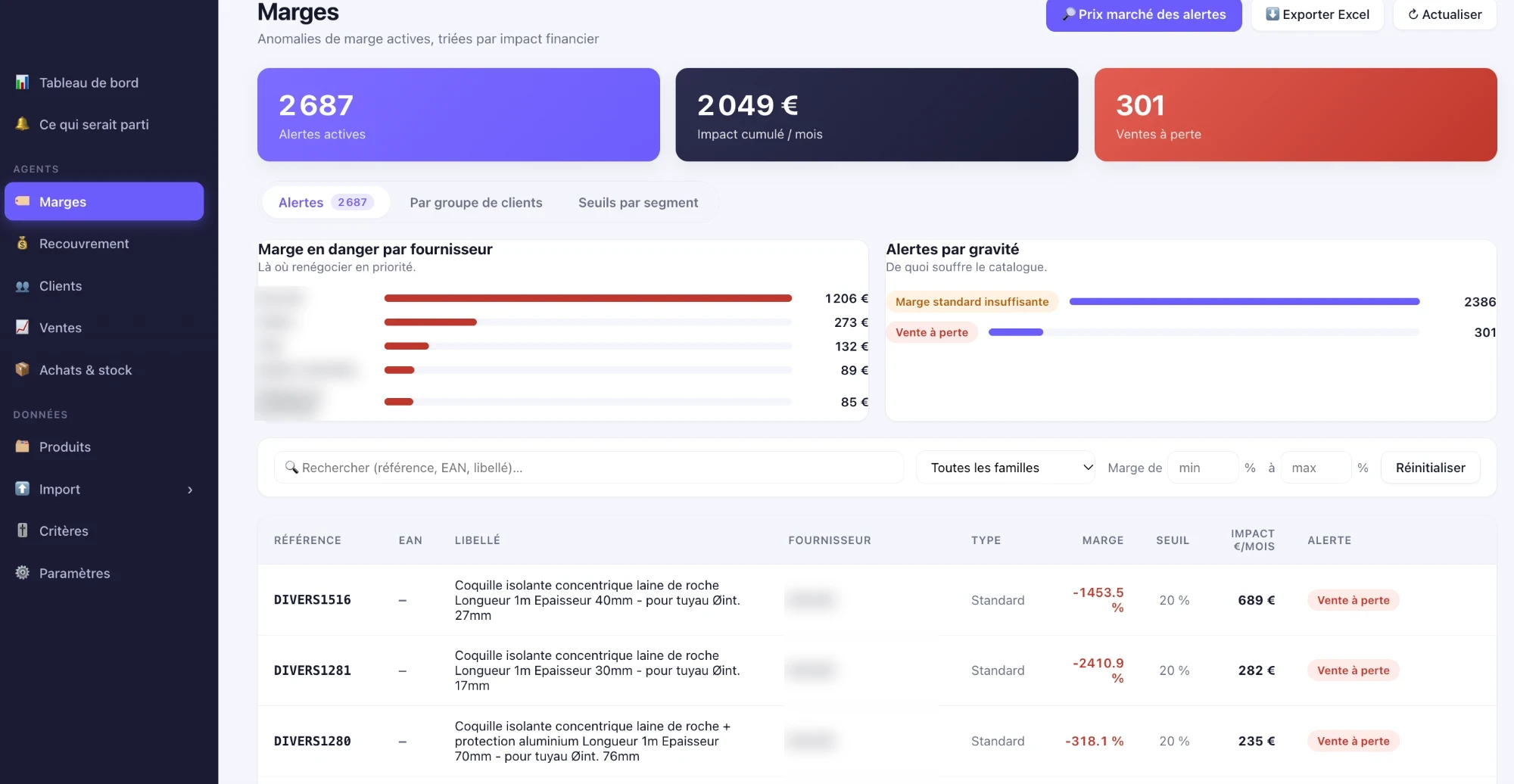Select the Alertes 2687 tab
1514x784 pixels.
[326, 203]
